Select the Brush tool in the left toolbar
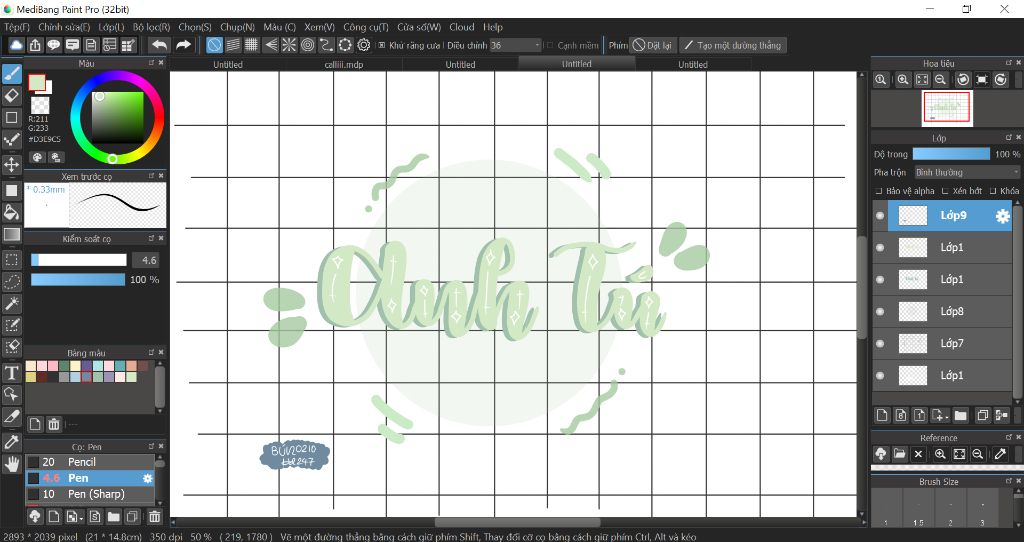 (x=12, y=74)
